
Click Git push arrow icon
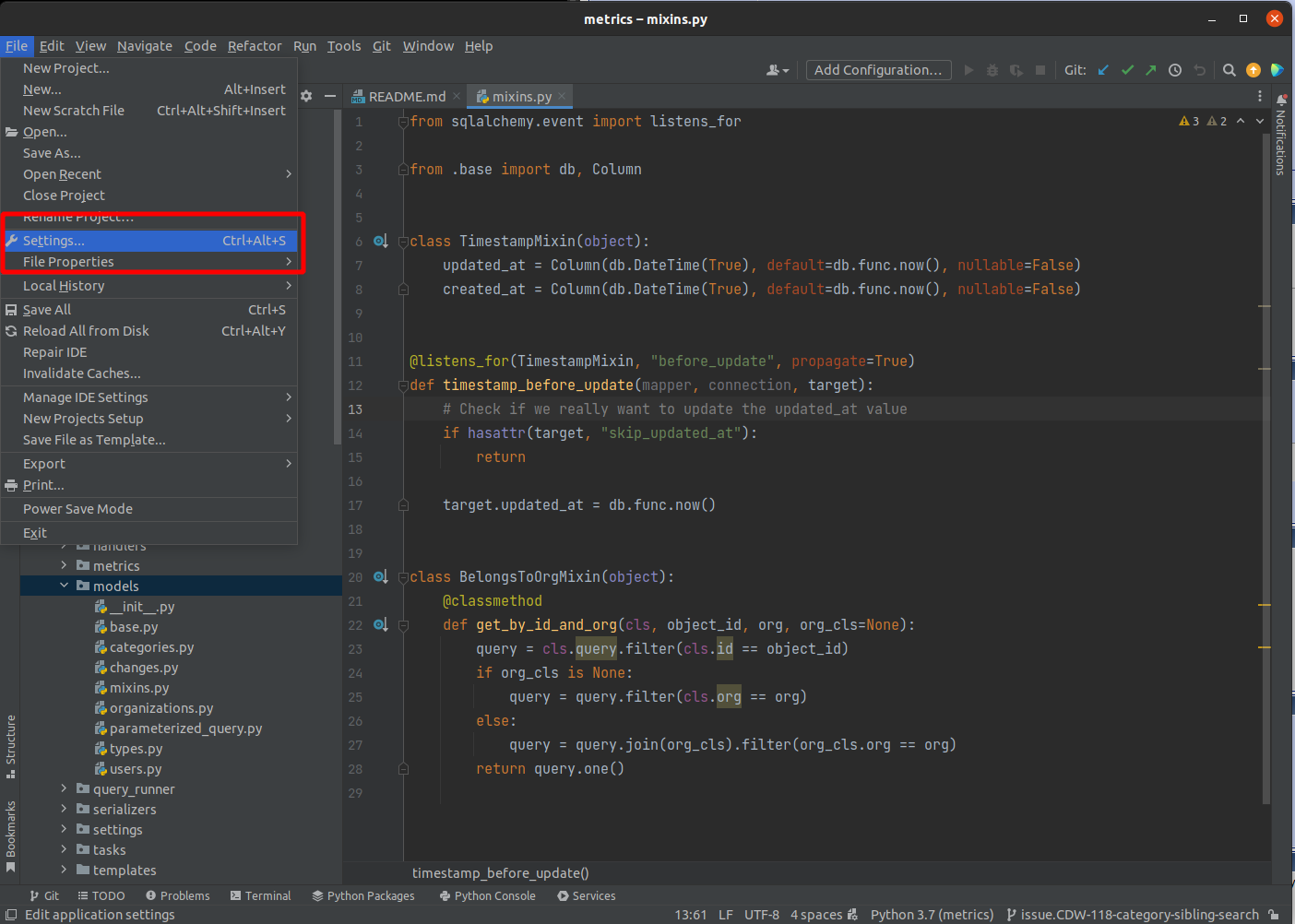point(1150,70)
